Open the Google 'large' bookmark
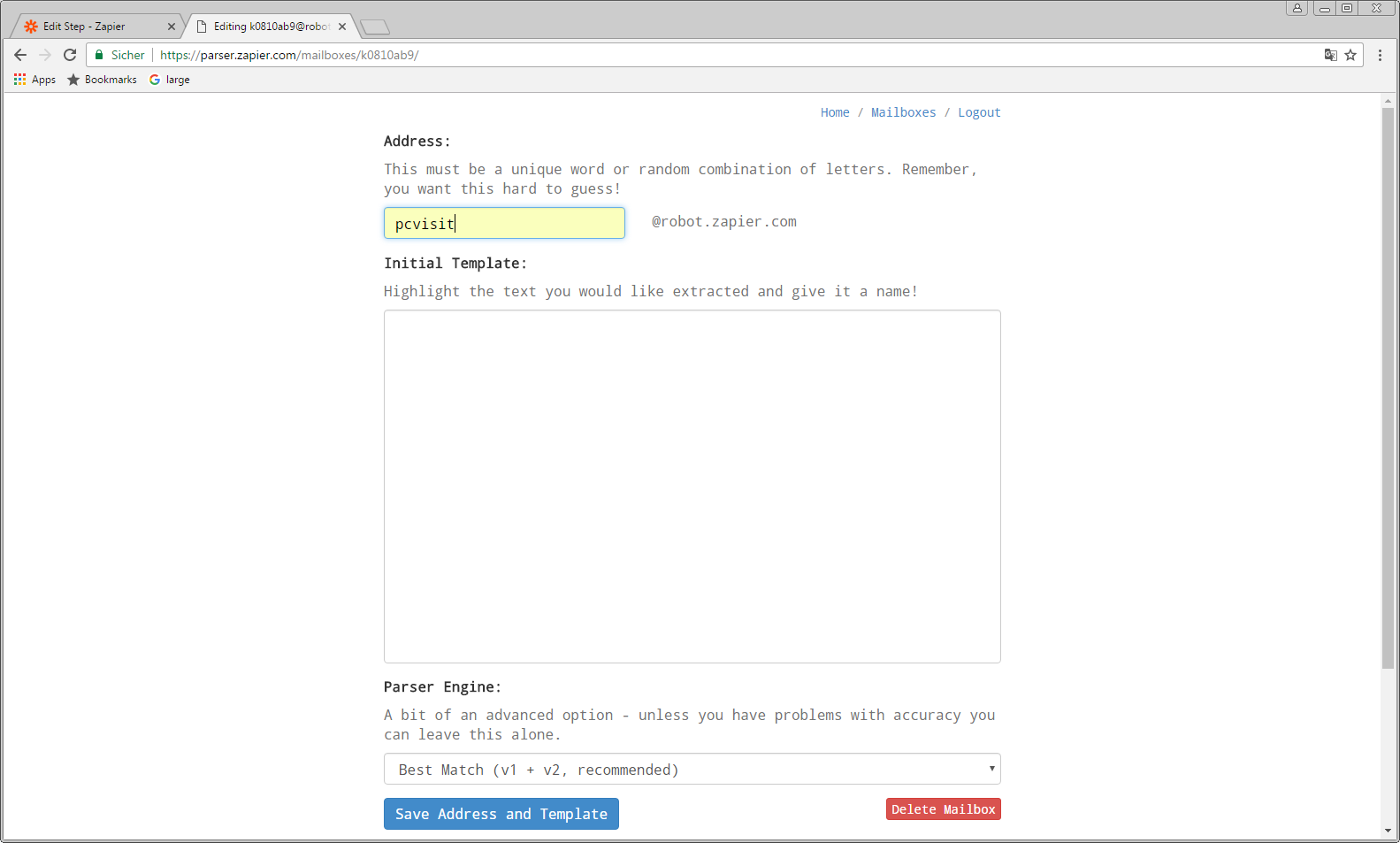This screenshot has width=1400, height=843. click(170, 80)
